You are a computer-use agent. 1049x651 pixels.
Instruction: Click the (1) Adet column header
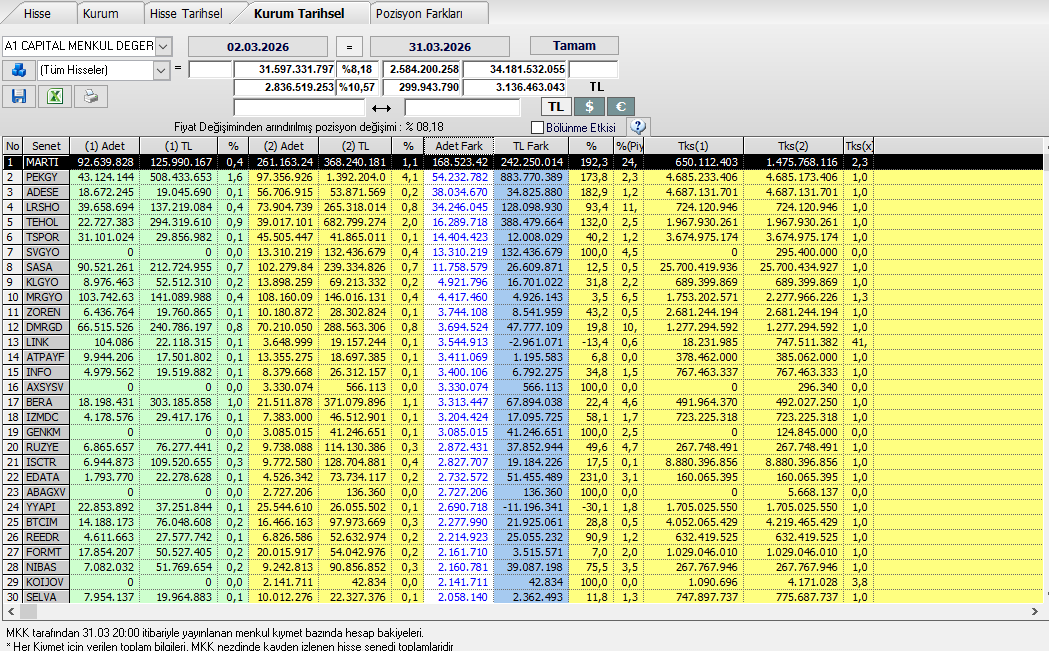tap(105, 146)
